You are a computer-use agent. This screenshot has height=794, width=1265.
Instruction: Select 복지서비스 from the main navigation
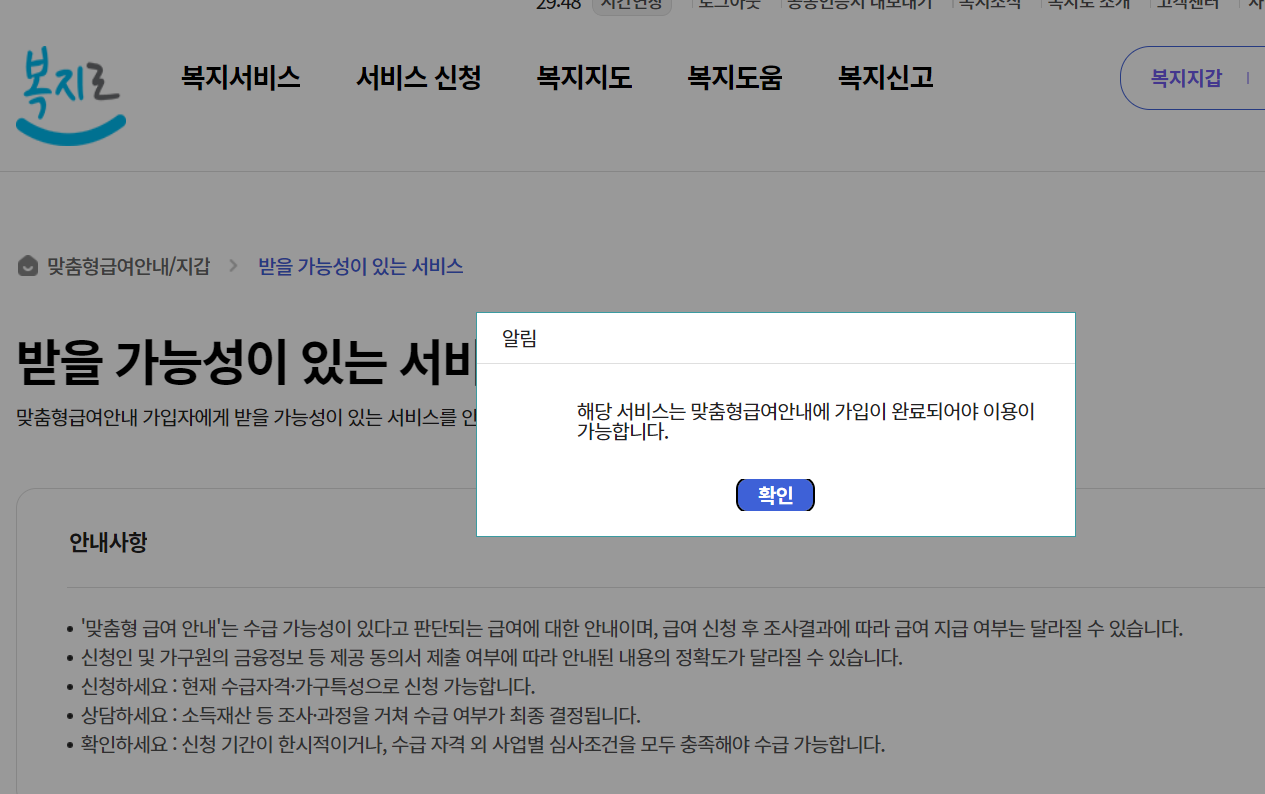240,78
